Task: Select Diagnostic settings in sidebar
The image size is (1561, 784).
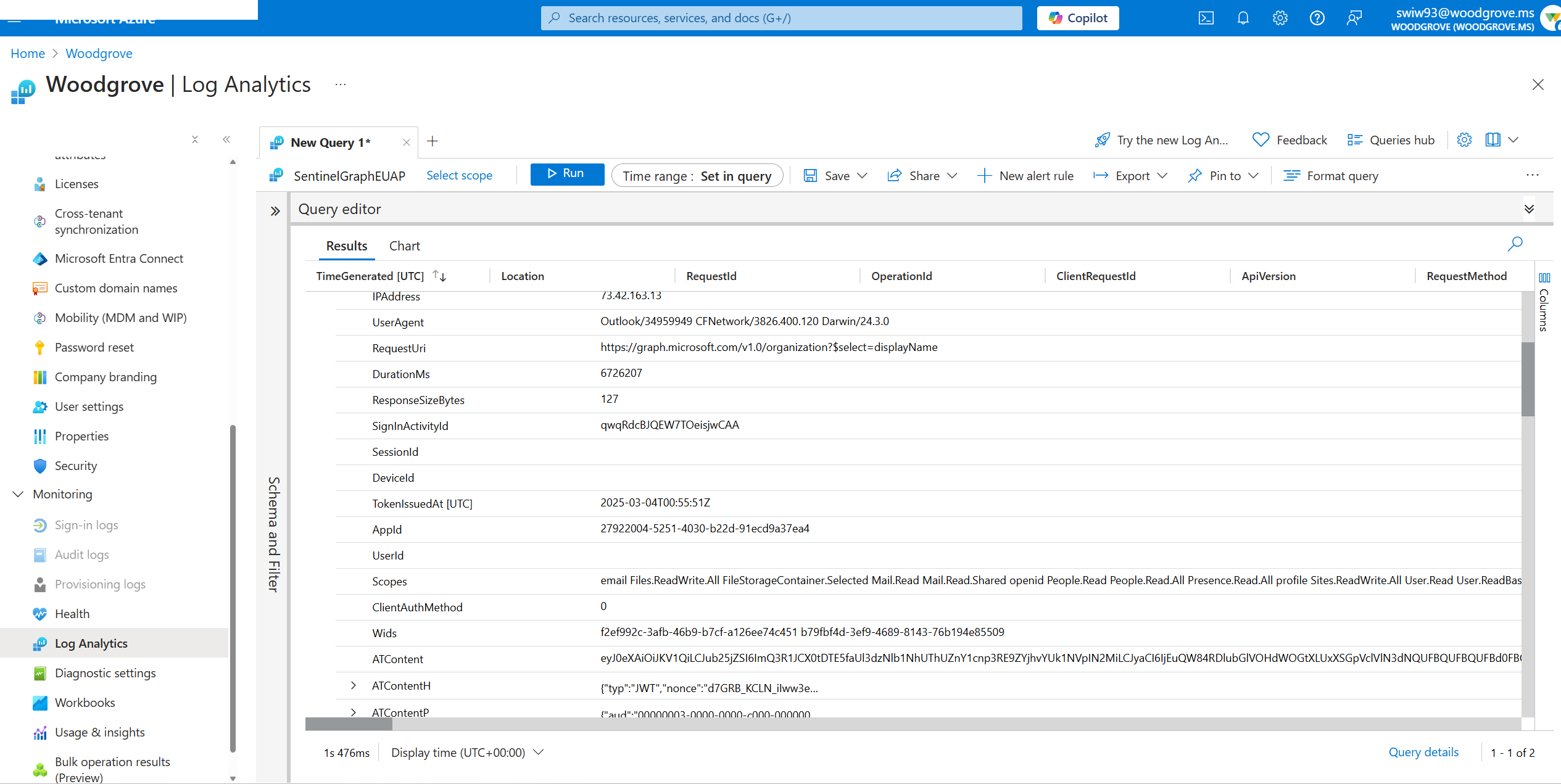Action: [x=105, y=673]
